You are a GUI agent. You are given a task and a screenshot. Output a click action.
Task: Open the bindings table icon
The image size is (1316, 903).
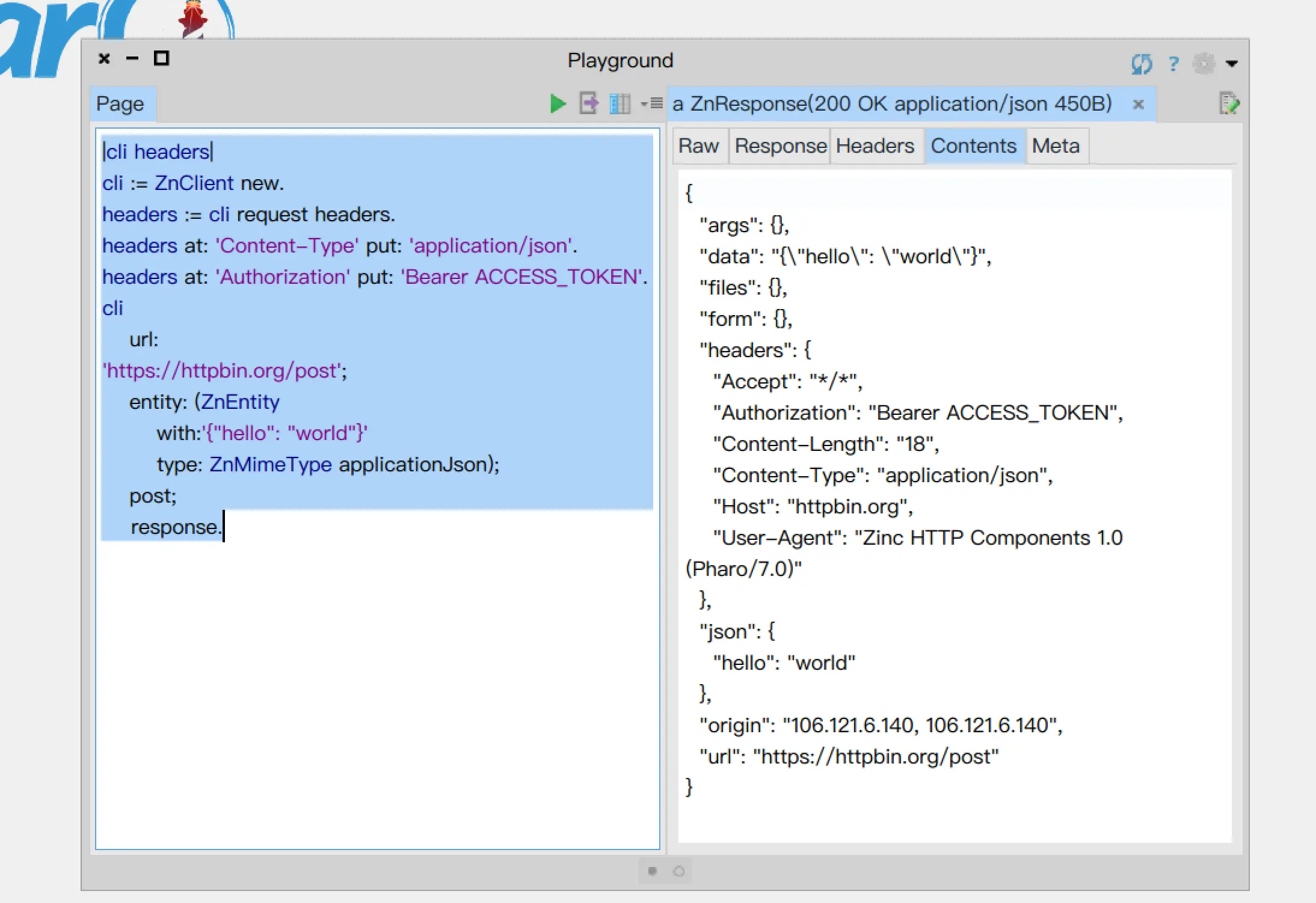[x=620, y=104]
